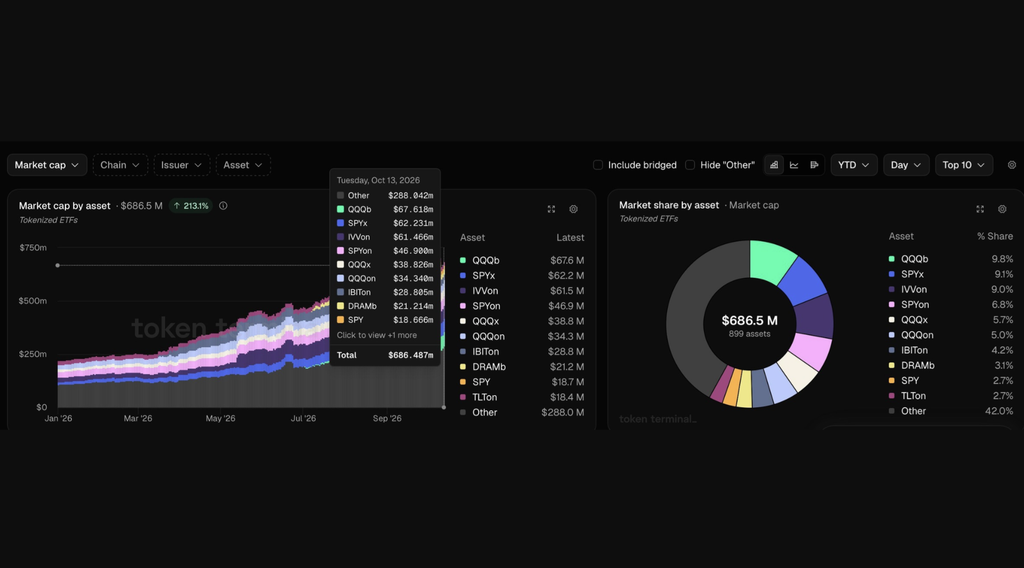
Task: Click the Market cap by asset title
Action: click(x=65, y=206)
